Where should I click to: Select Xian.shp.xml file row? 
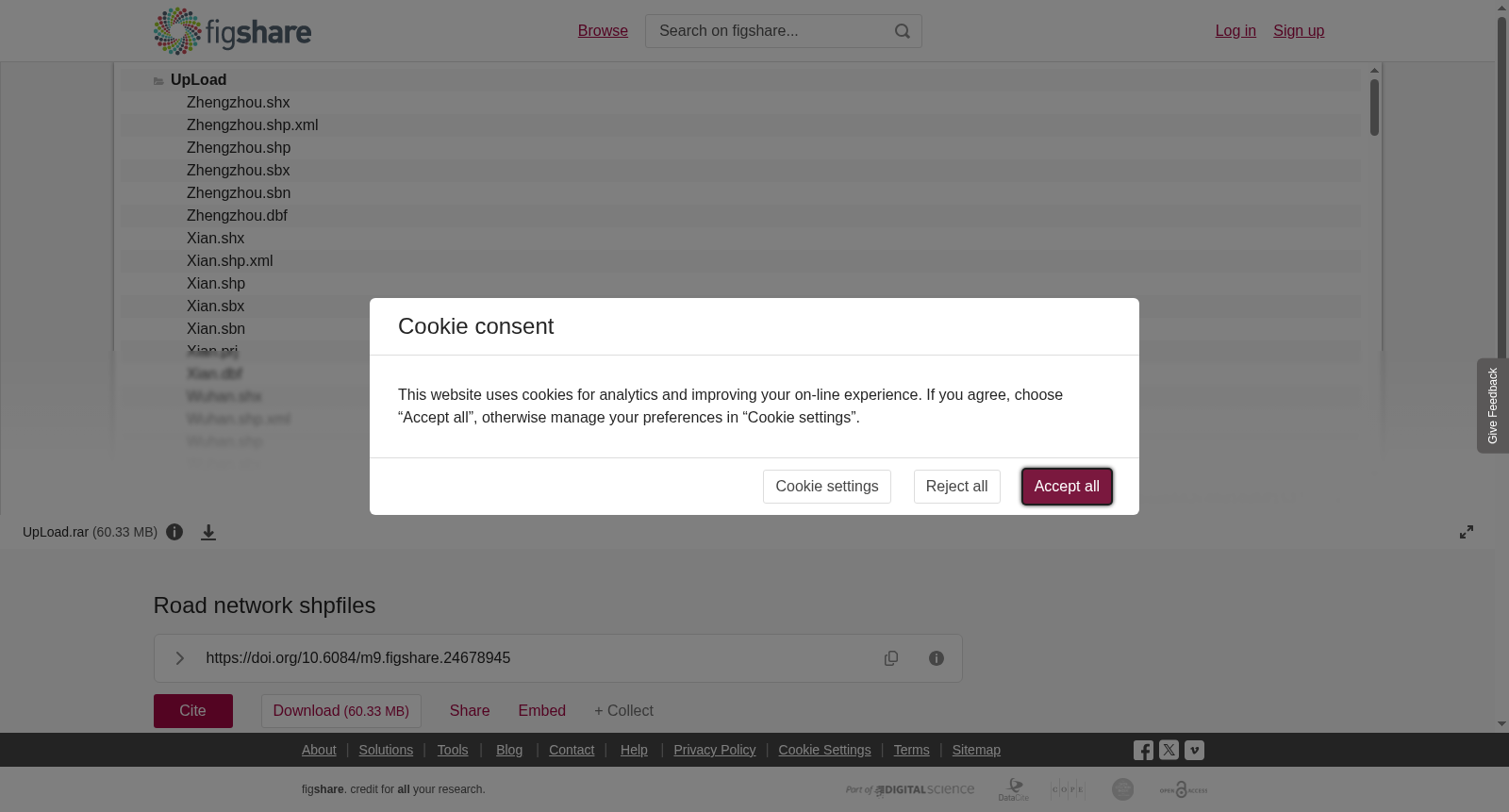pyautogui.click(x=740, y=261)
